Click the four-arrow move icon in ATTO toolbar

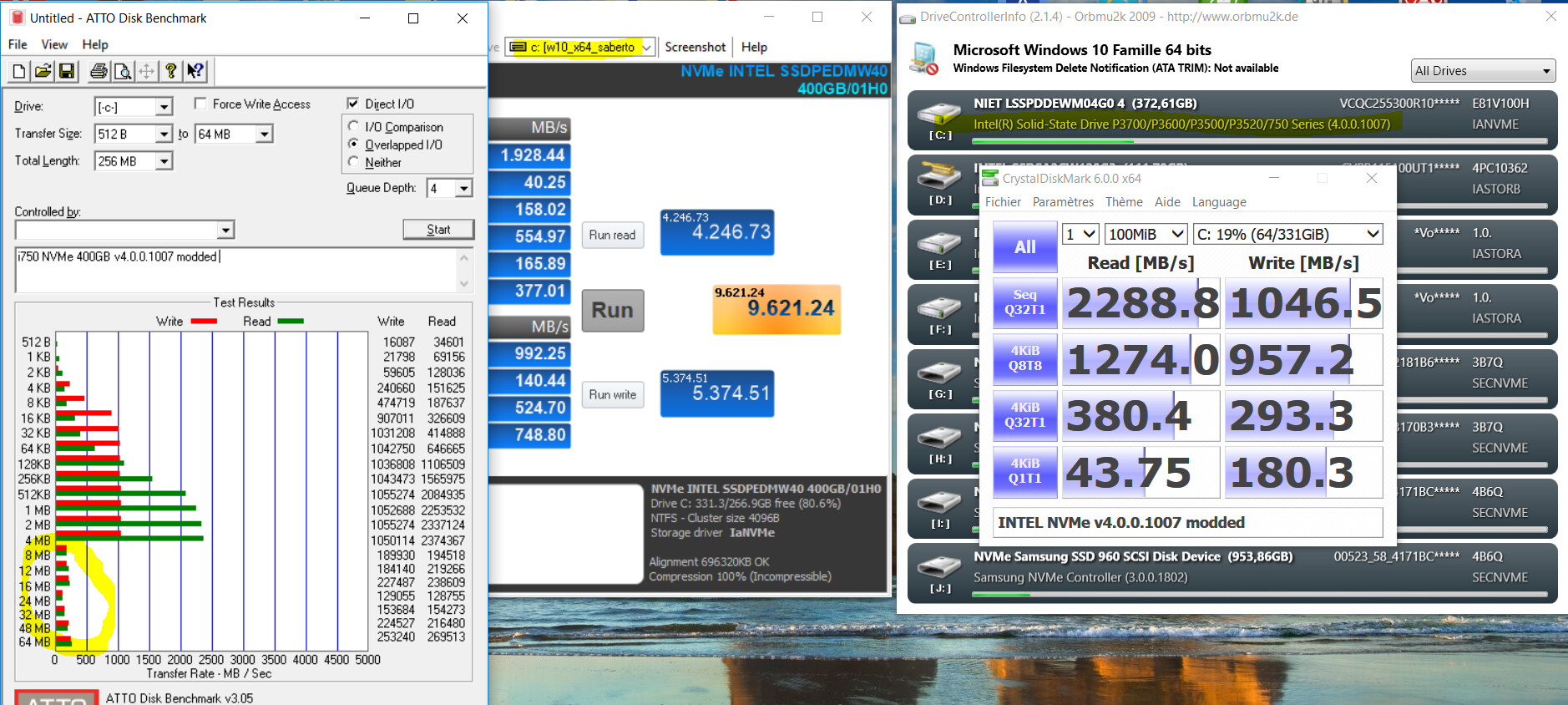pos(147,72)
